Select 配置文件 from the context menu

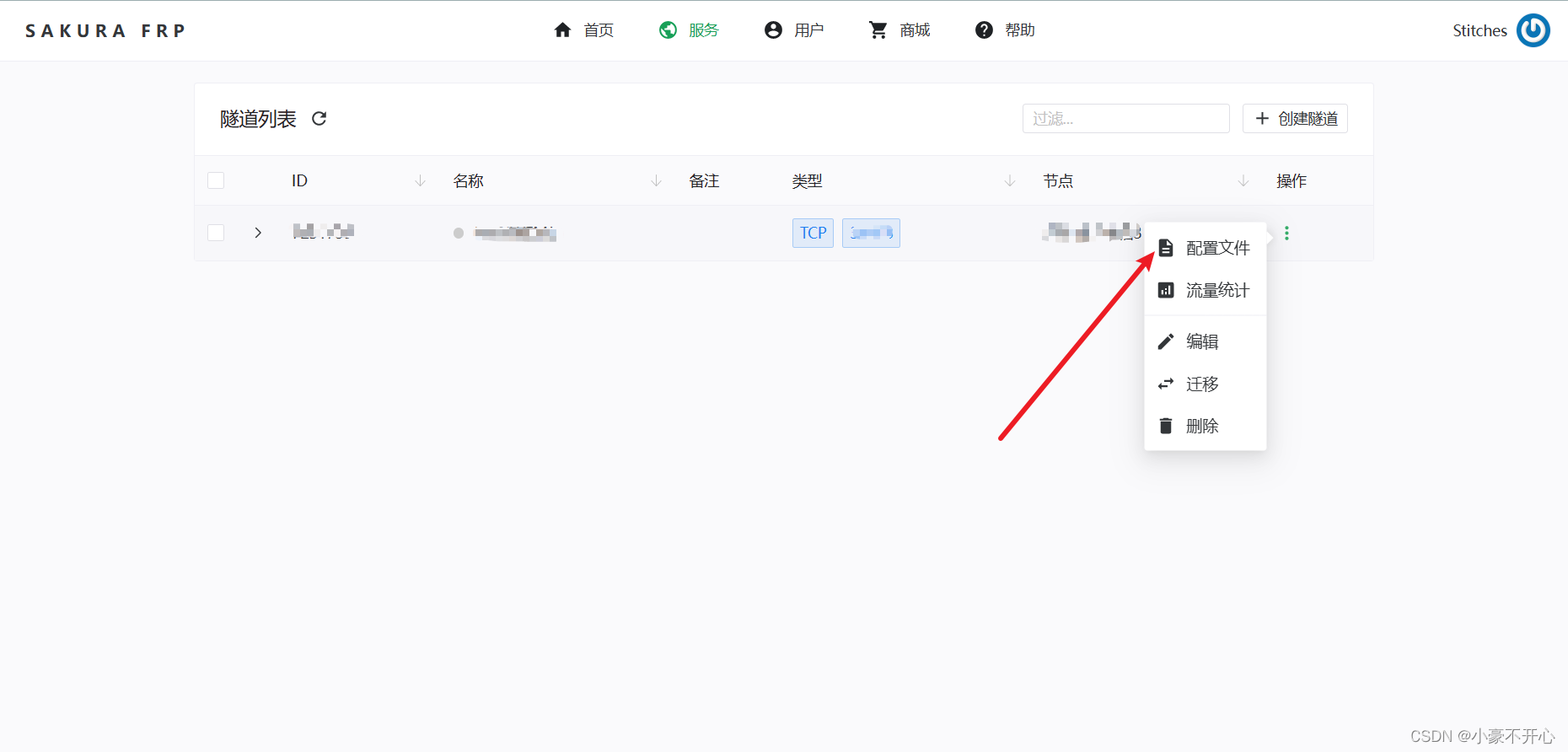[x=1205, y=248]
